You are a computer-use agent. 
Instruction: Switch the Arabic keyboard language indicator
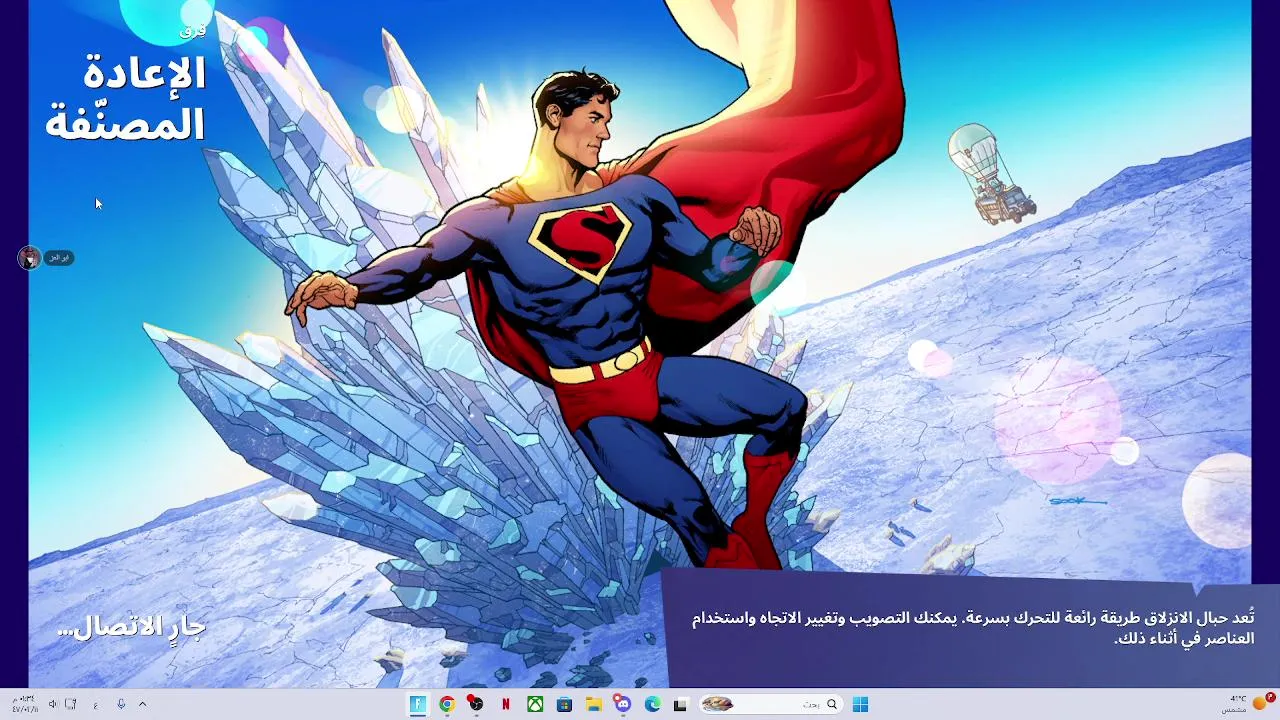pyautogui.click(x=96, y=704)
